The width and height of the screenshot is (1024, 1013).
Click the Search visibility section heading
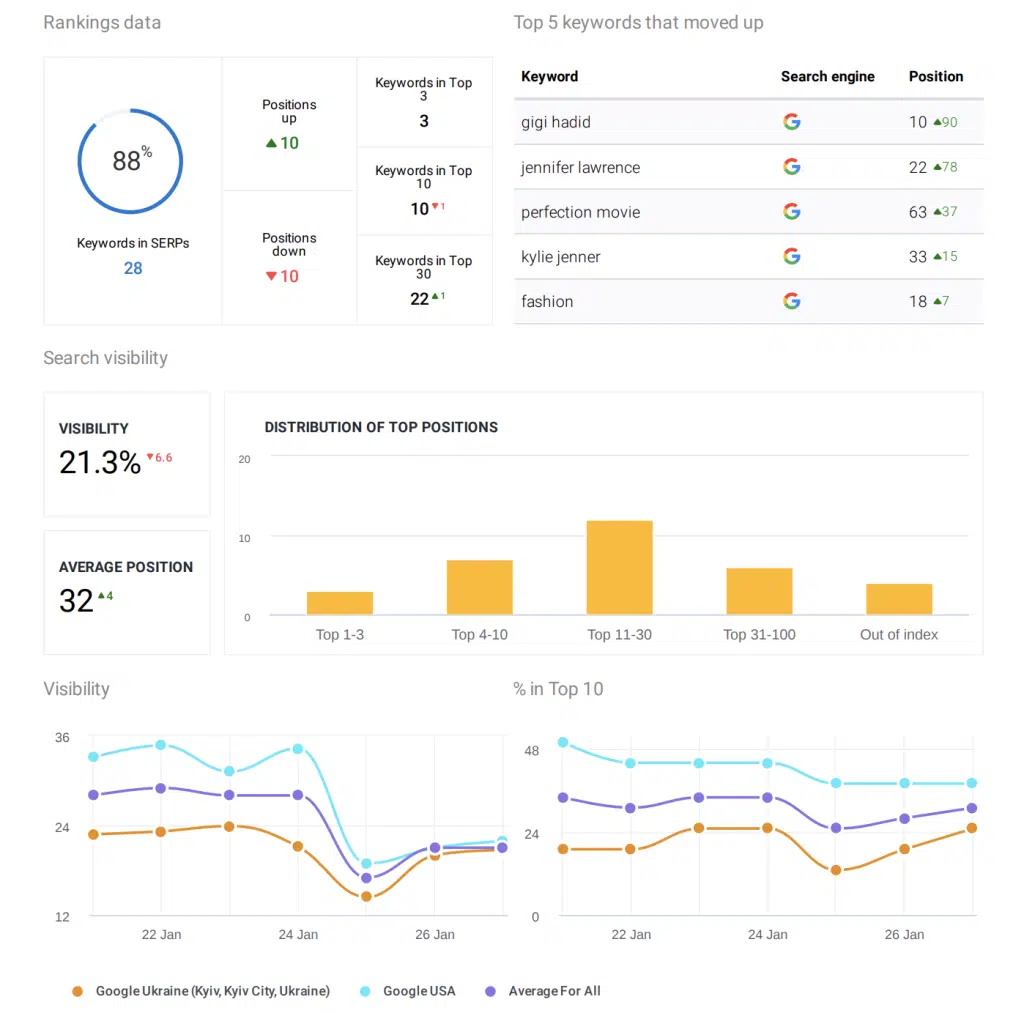point(105,358)
